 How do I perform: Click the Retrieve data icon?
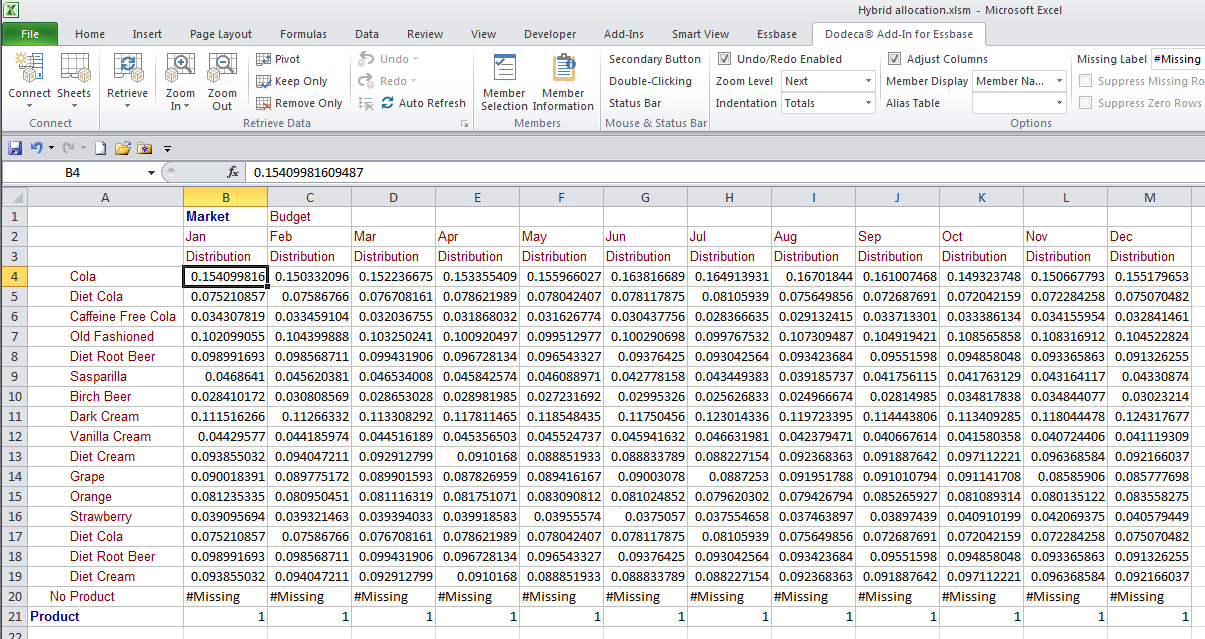(x=128, y=69)
